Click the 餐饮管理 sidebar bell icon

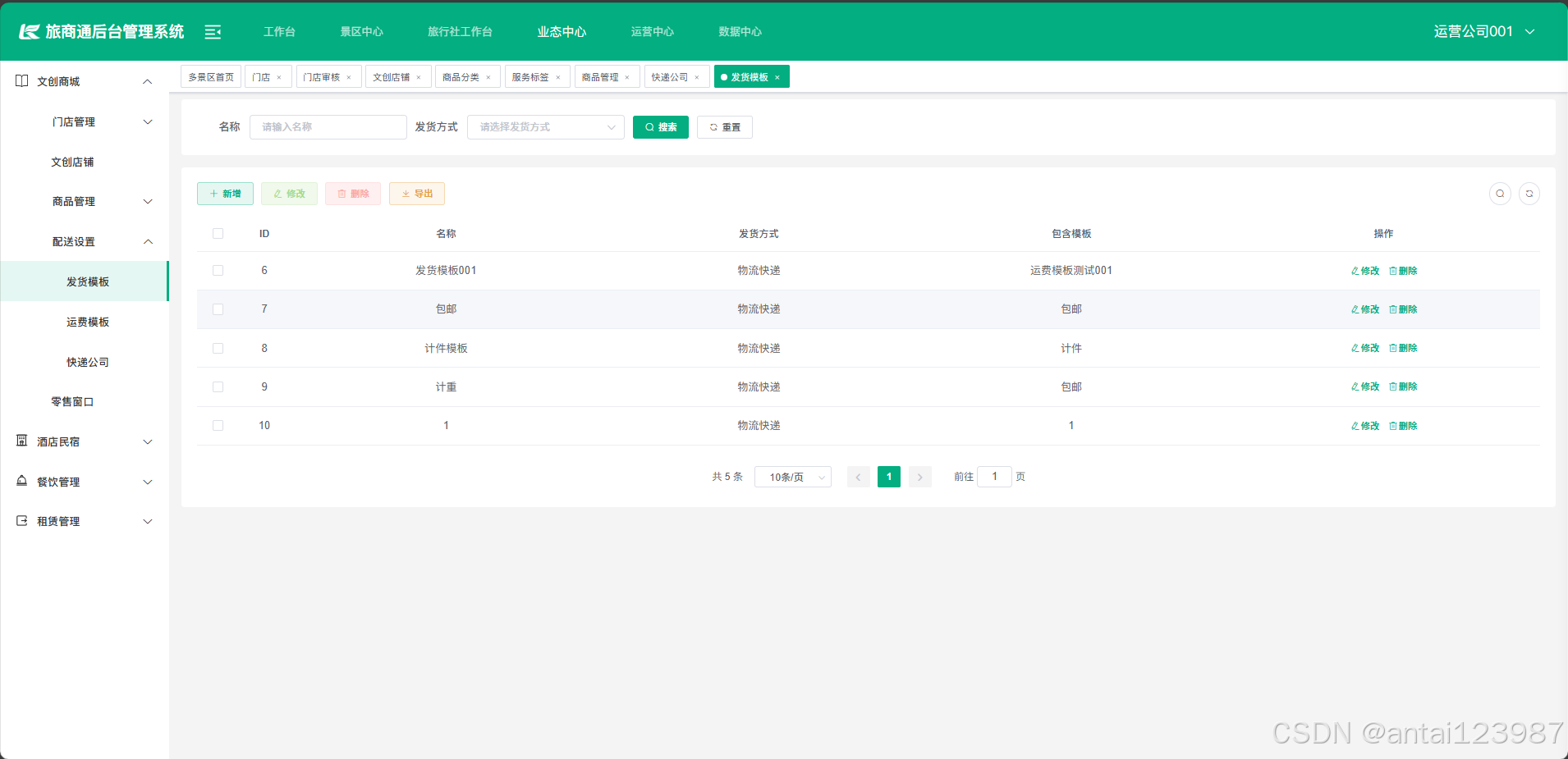pos(22,482)
